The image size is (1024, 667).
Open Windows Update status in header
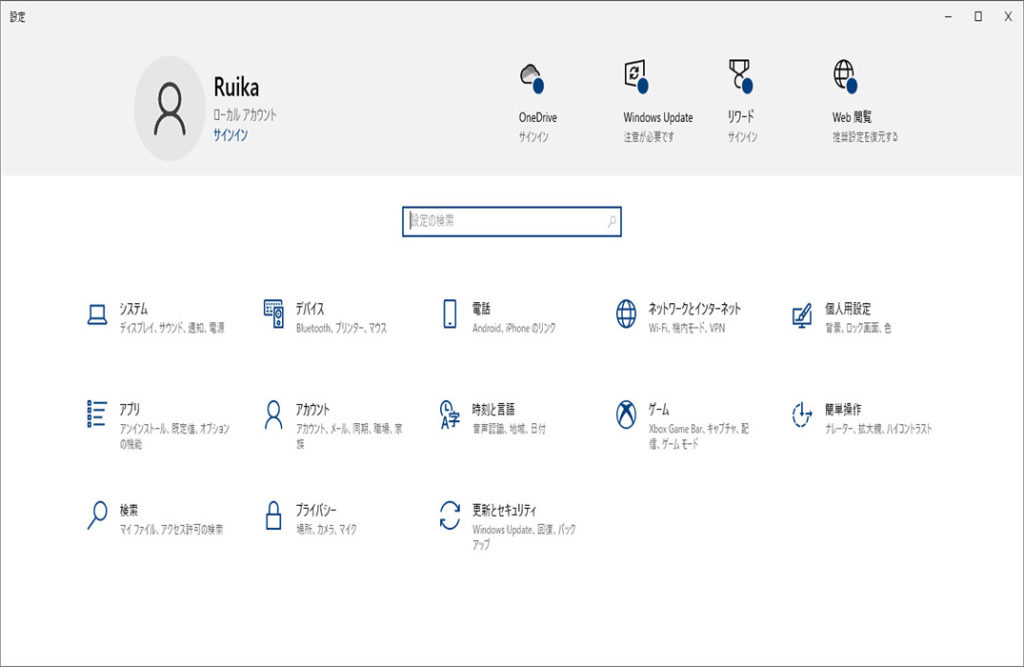tap(636, 78)
